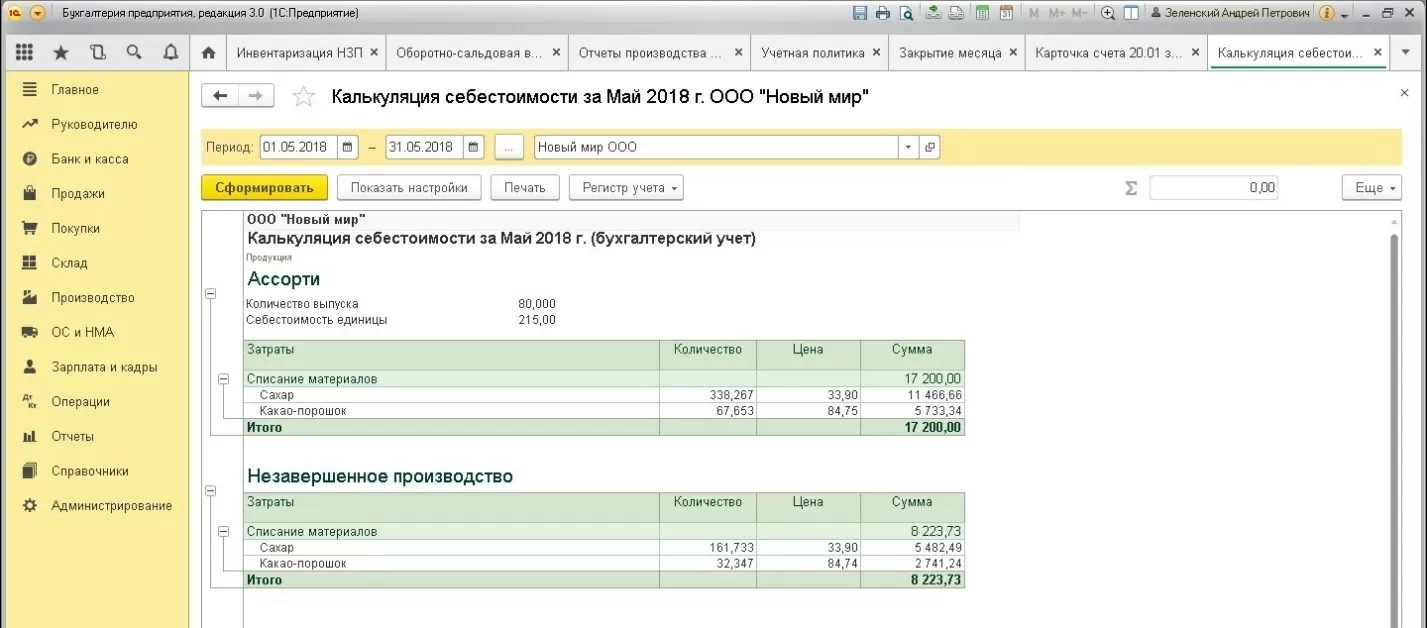Select cell with sum 11 466,66
1427x628 pixels.
click(x=911, y=395)
